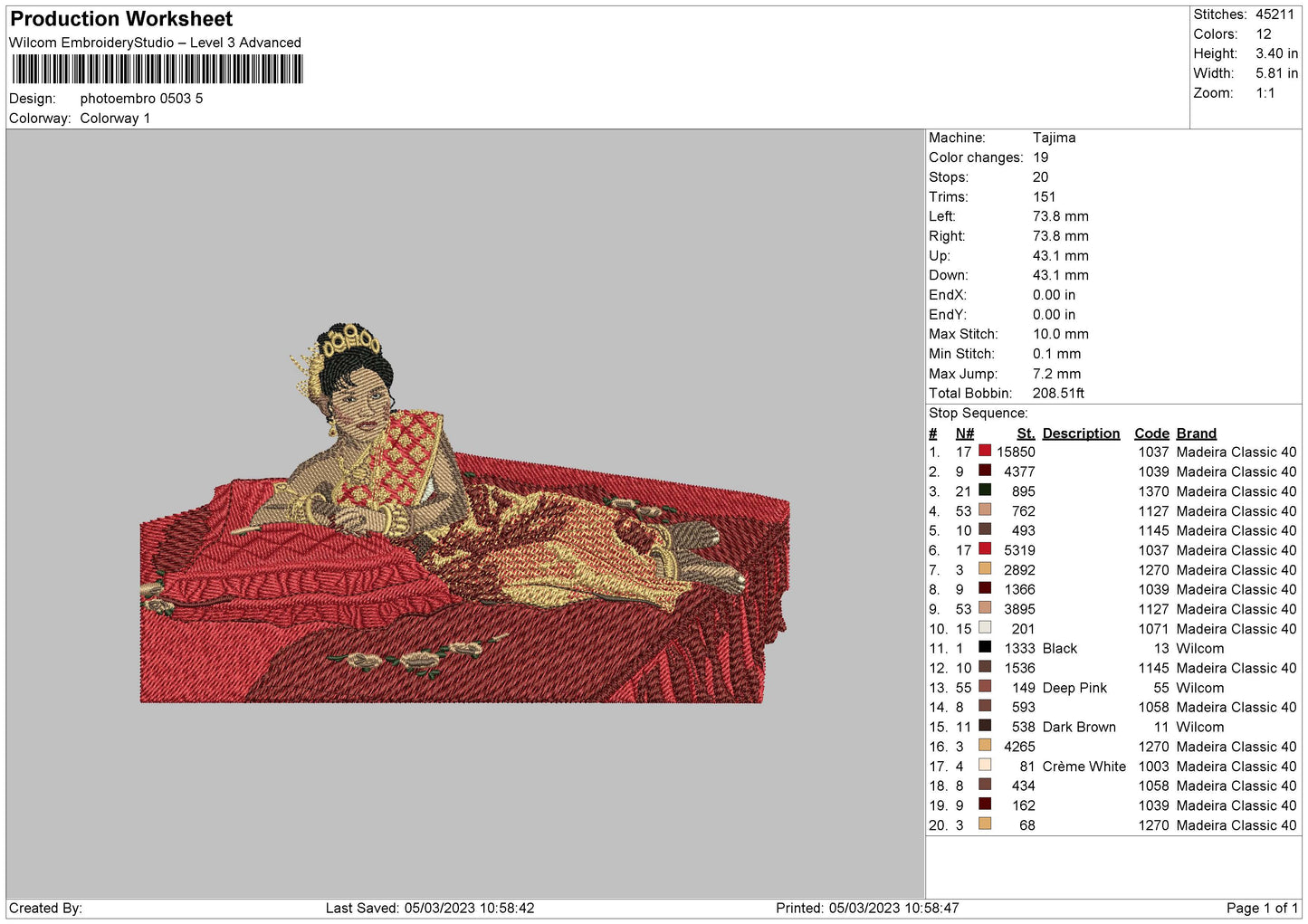Click the Height value '3.40 in'

tap(1276, 54)
